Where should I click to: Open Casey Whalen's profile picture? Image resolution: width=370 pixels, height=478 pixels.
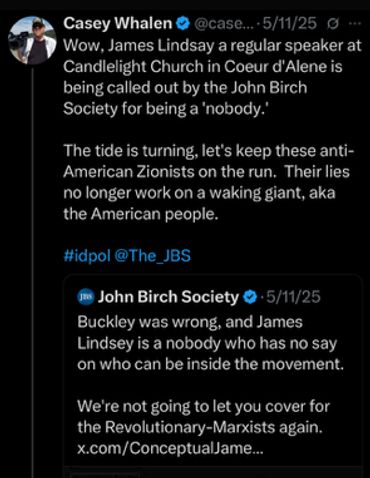tap(32, 40)
